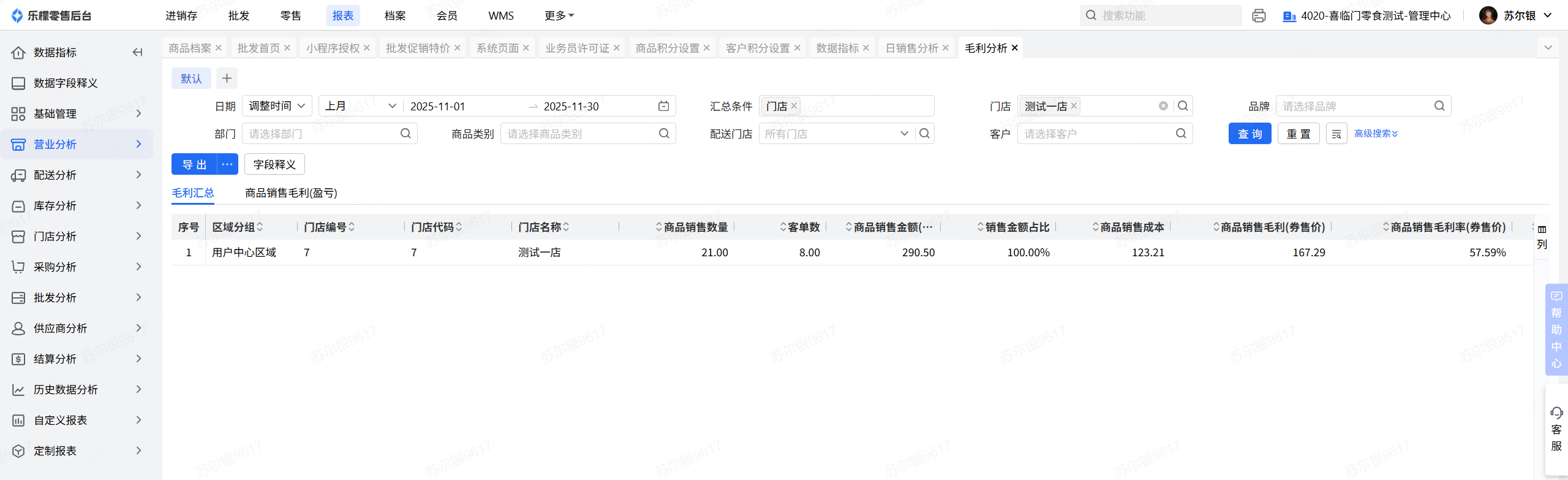Open 客服 customer service widget
This screenshot has width=1568, height=480.
pyautogui.click(x=1556, y=429)
